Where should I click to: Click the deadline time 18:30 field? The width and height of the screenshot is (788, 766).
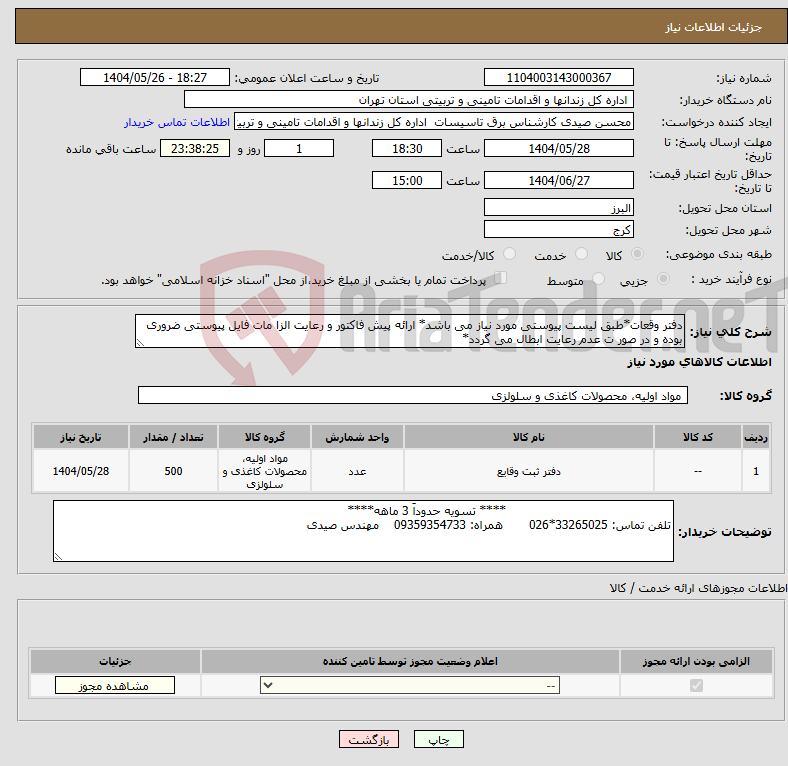coord(407,148)
